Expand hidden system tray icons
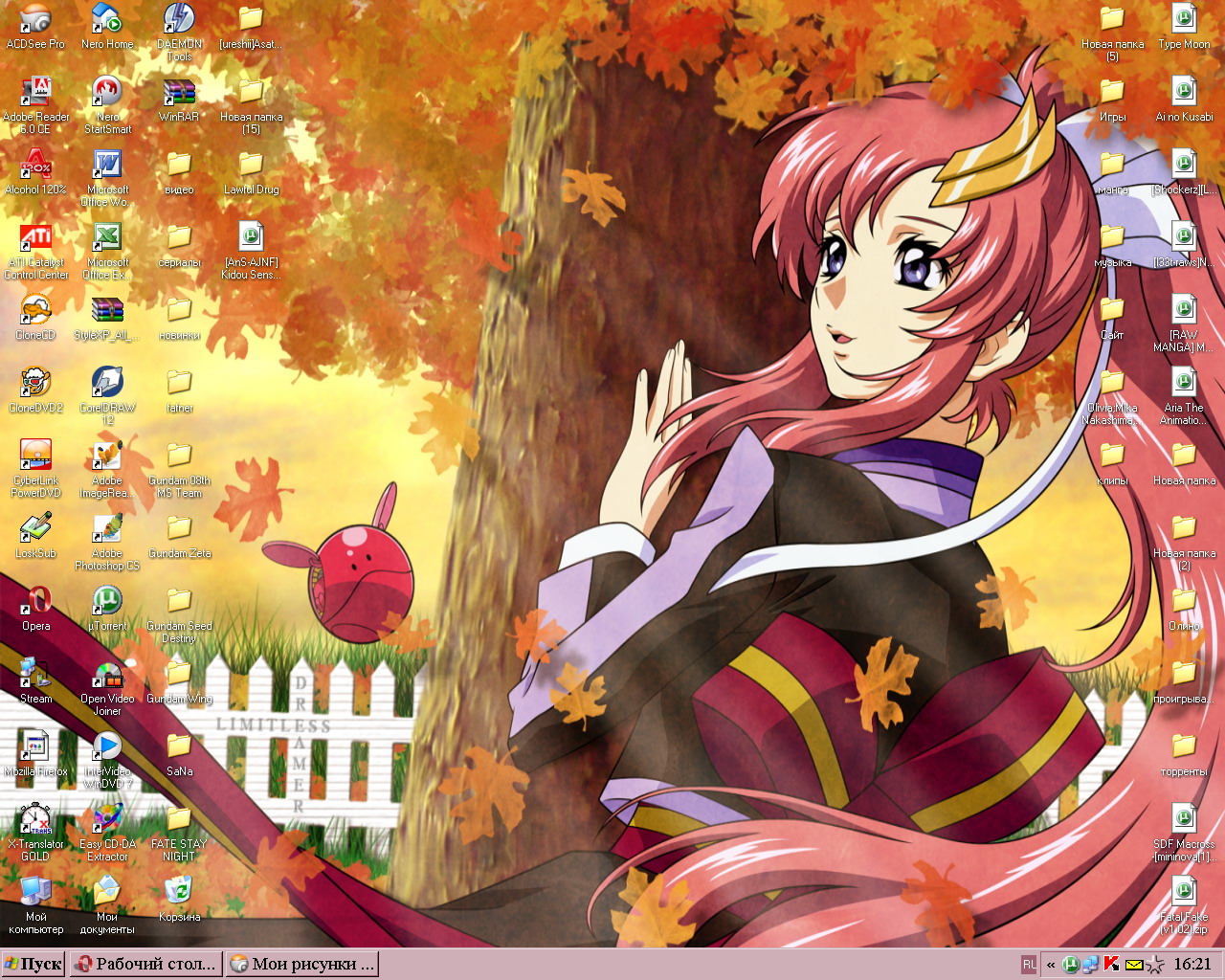 point(1051,965)
